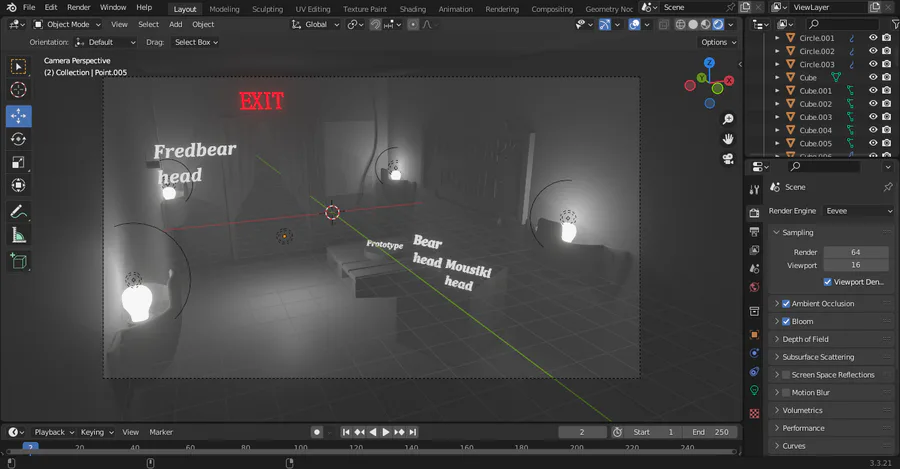This screenshot has height=469, width=900.
Task: Open the Output properties tab icon
Action: pyautogui.click(x=754, y=231)
